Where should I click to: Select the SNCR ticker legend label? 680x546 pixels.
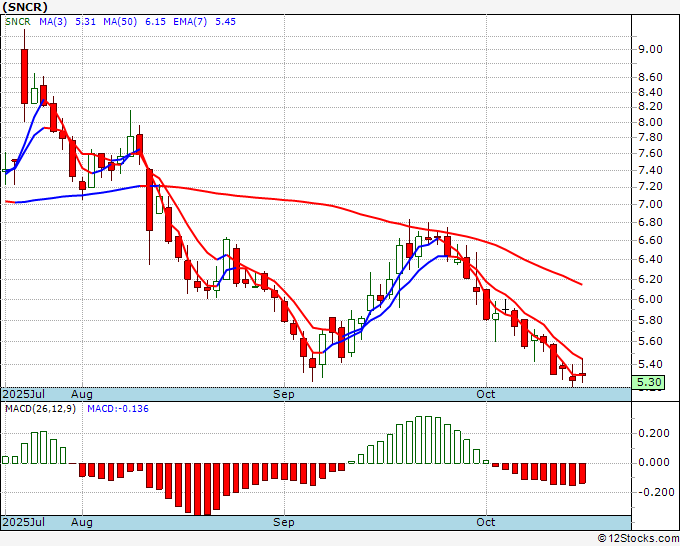18,22
